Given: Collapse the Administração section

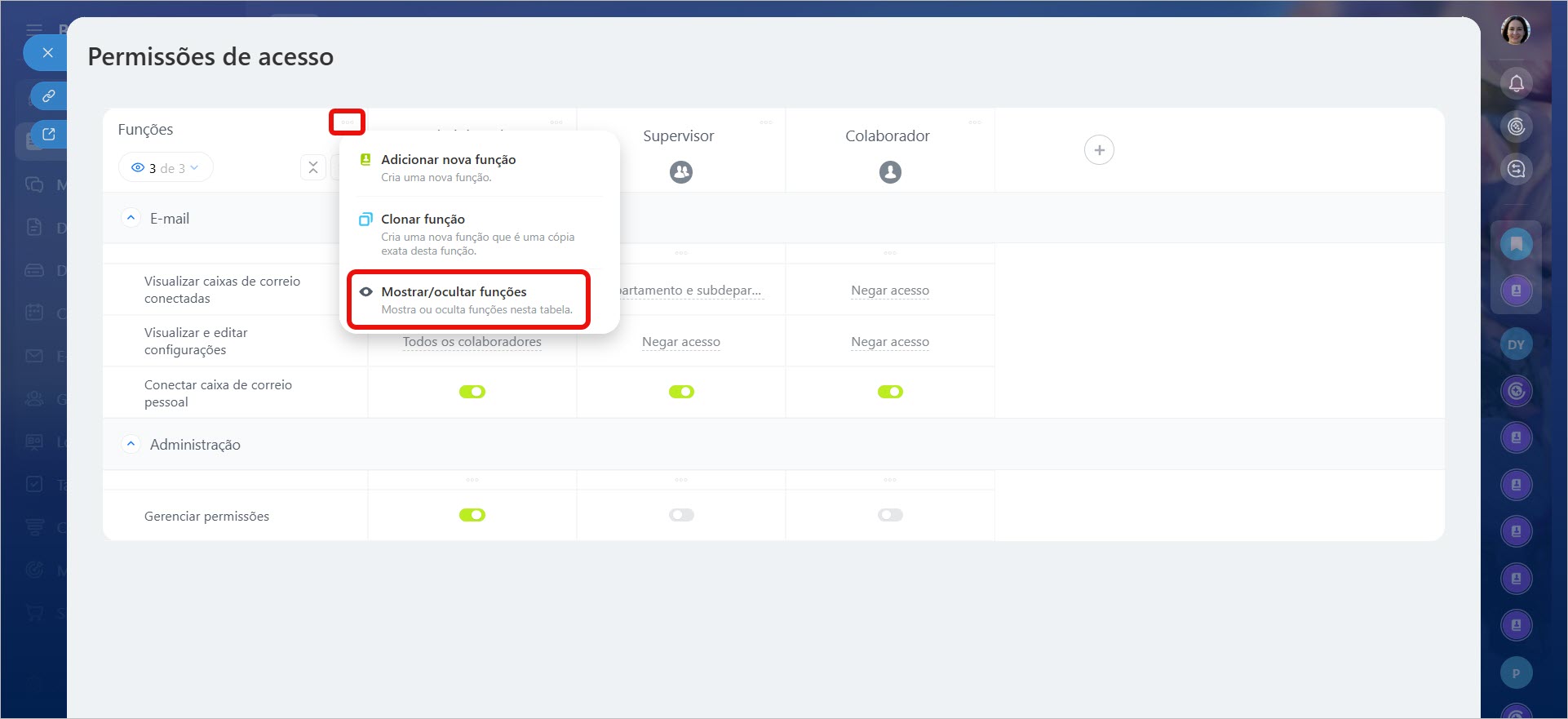Looking at the screenshot, I should coord(131,444).
